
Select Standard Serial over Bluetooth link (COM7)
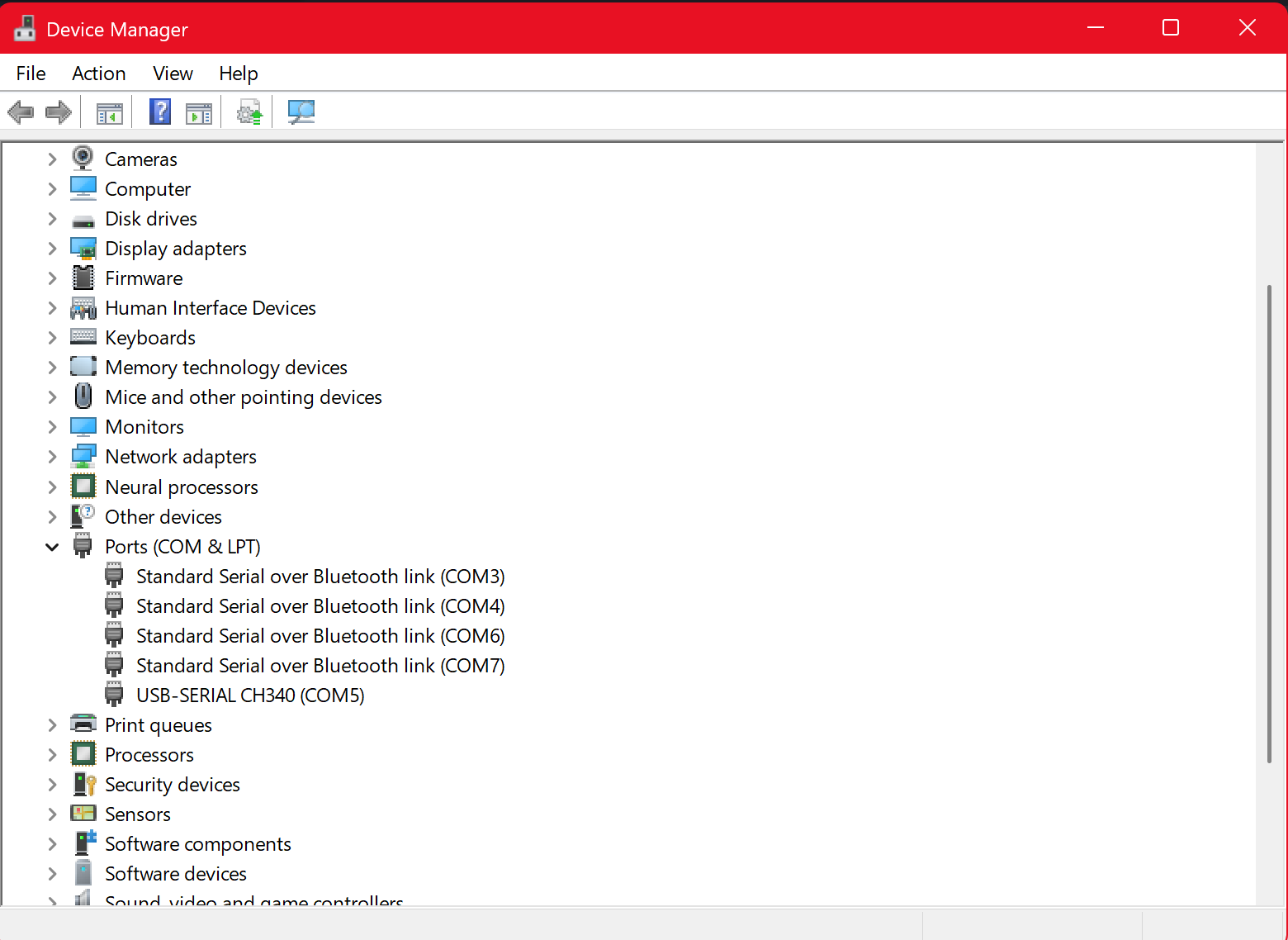click(x=320, y=666)
